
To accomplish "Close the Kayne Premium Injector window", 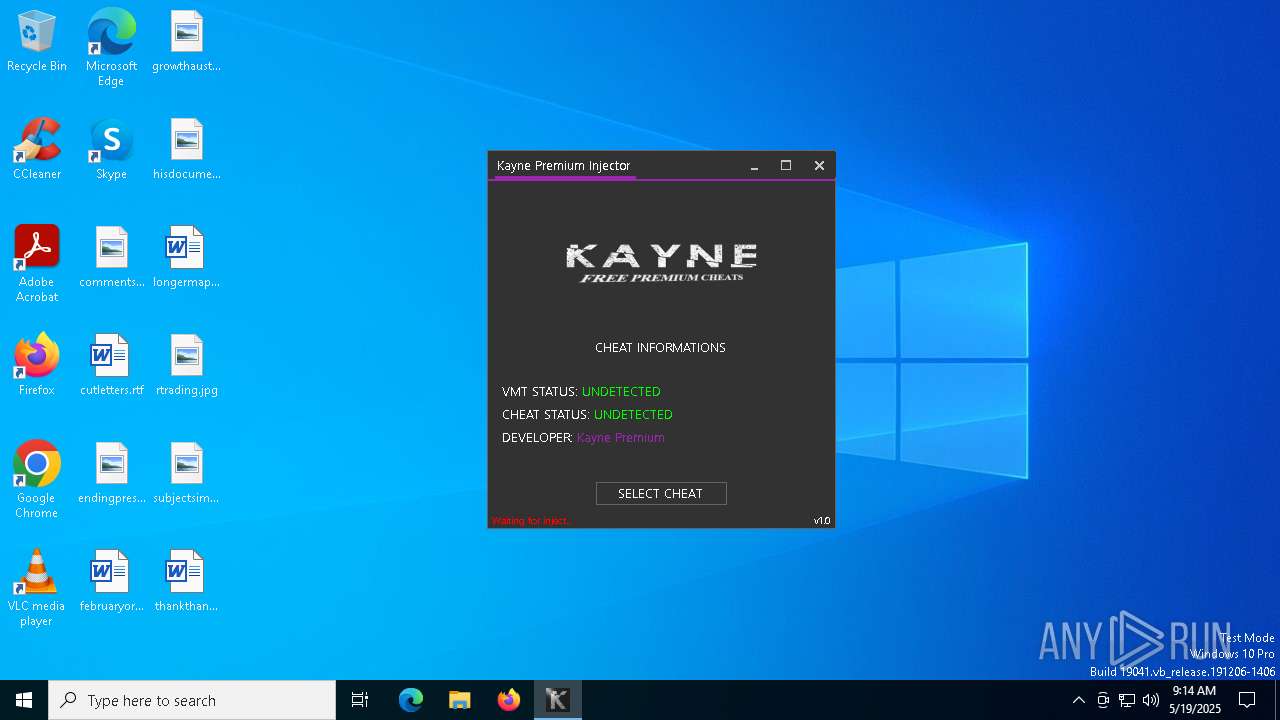I will point(819,166).
